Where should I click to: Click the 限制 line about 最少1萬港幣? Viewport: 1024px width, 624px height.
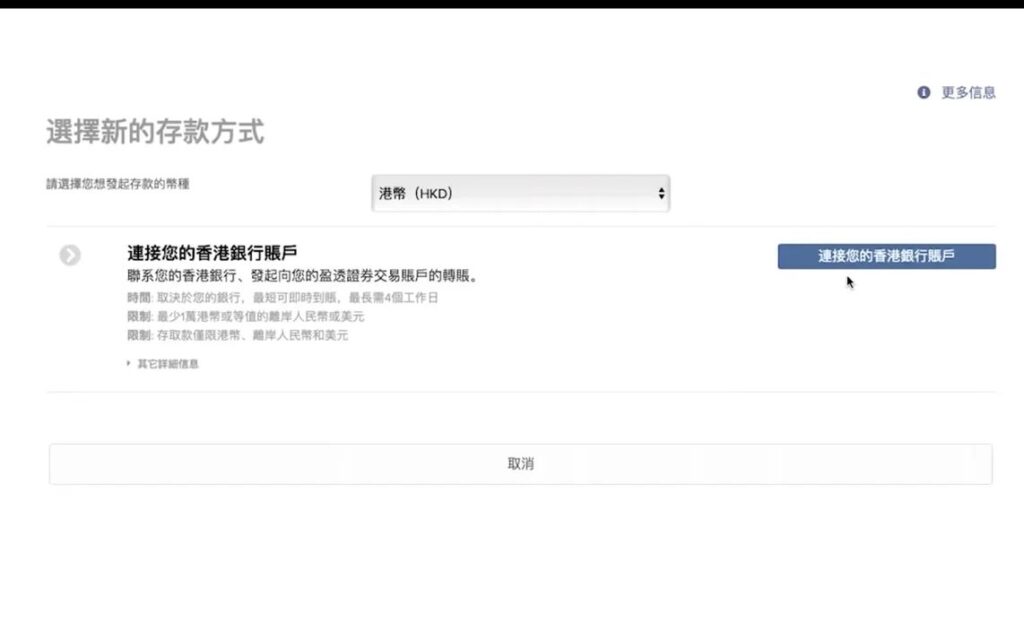click(245, 317)
